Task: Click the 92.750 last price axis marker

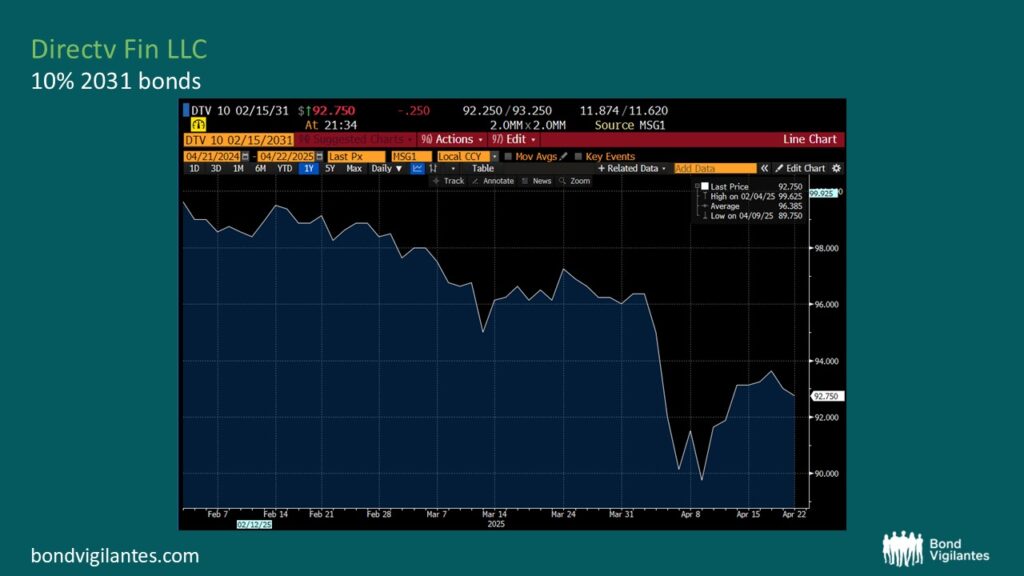Action: coord(827,396)
